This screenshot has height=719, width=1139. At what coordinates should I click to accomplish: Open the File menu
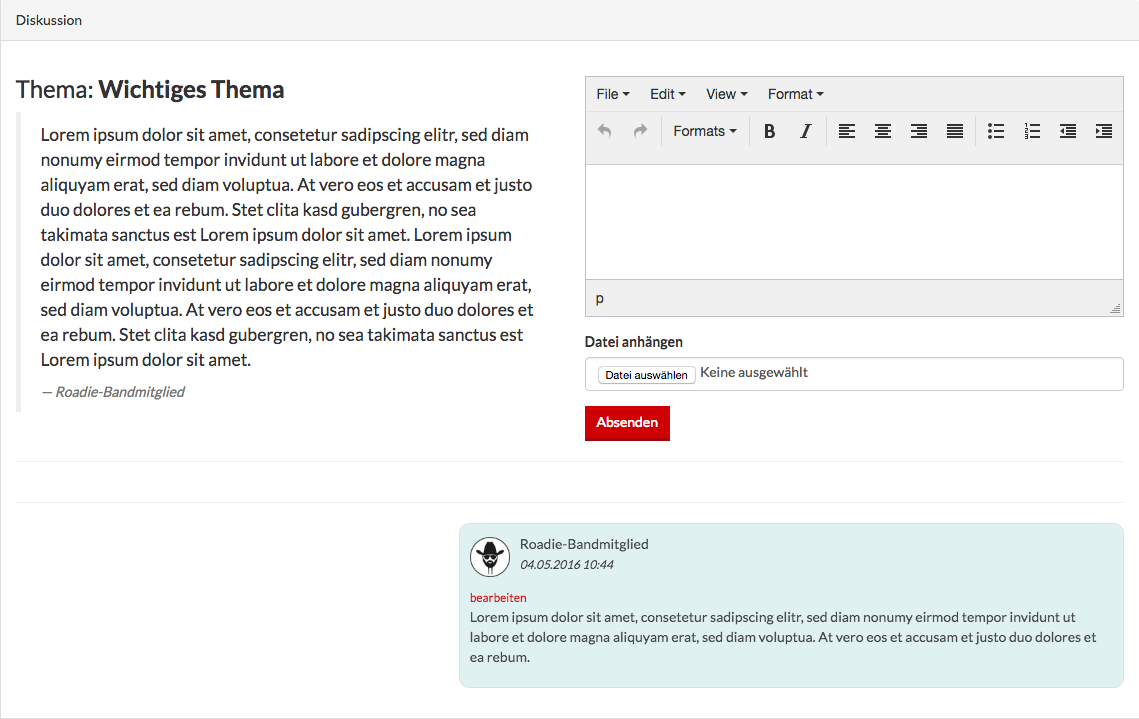[612, 94]
